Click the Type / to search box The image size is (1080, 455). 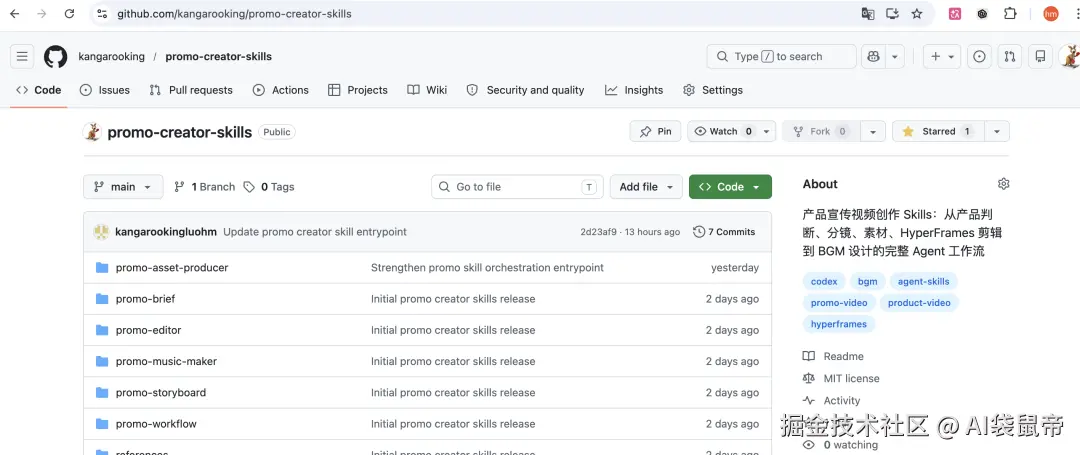781,56
